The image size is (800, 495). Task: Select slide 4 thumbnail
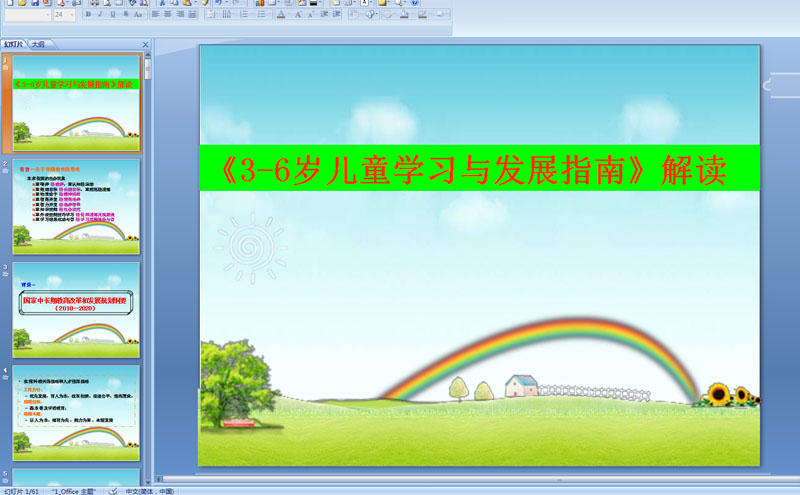click(x=76, y=413)
